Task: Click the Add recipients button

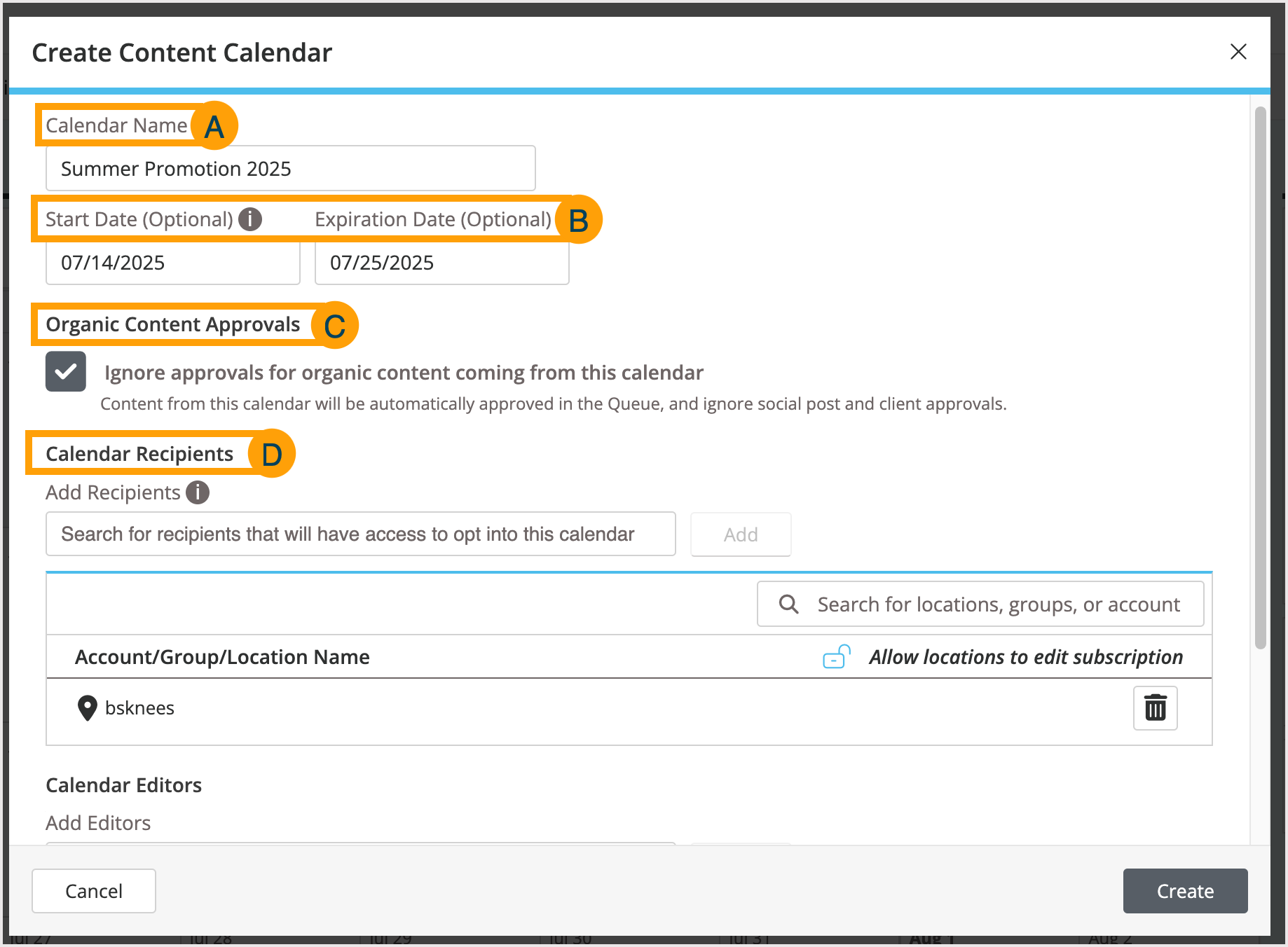Action: pyautogui.click(x=741, y=534)
